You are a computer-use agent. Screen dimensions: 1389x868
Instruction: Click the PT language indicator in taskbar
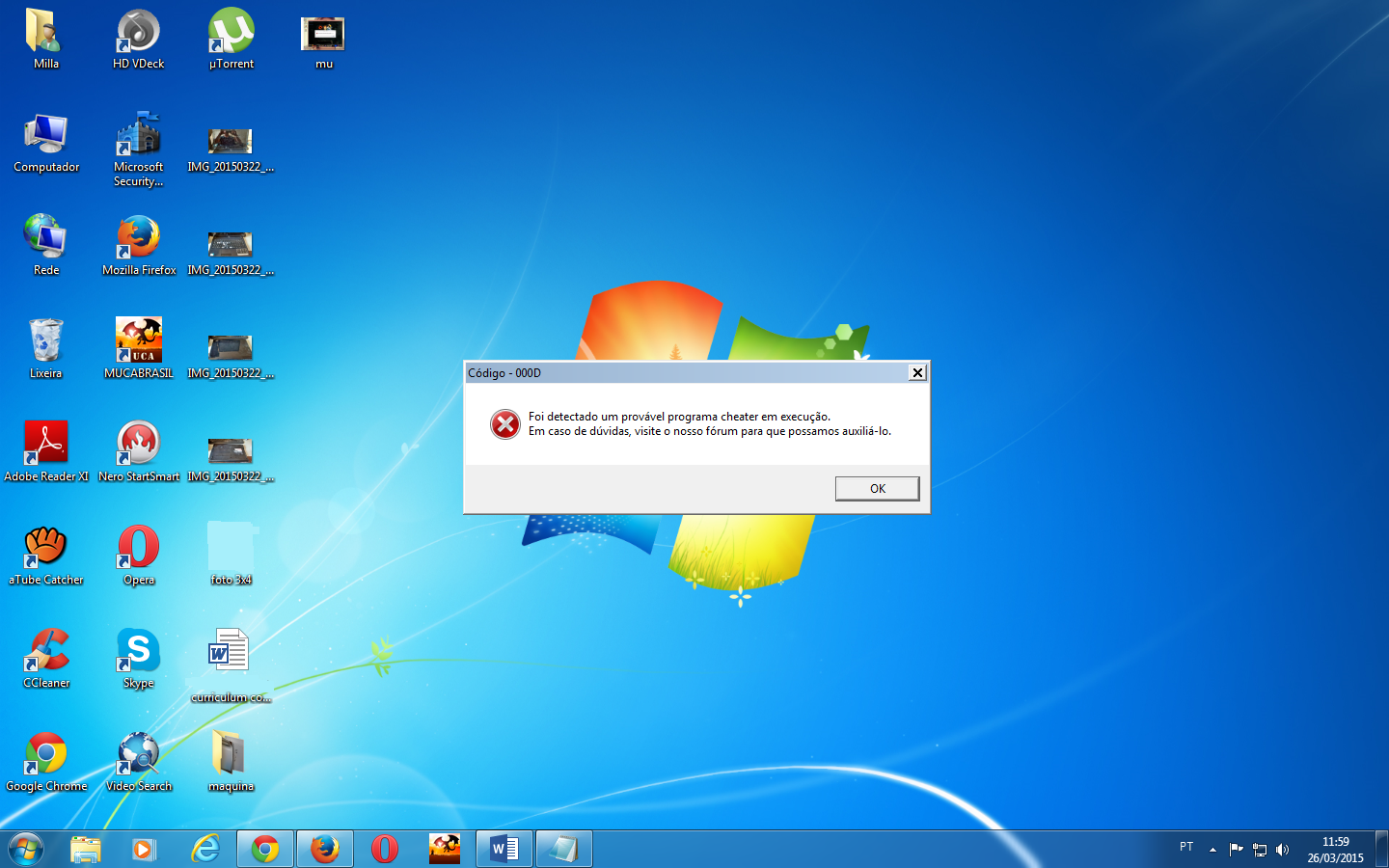pyautogui.click(x=1186, y=847)
